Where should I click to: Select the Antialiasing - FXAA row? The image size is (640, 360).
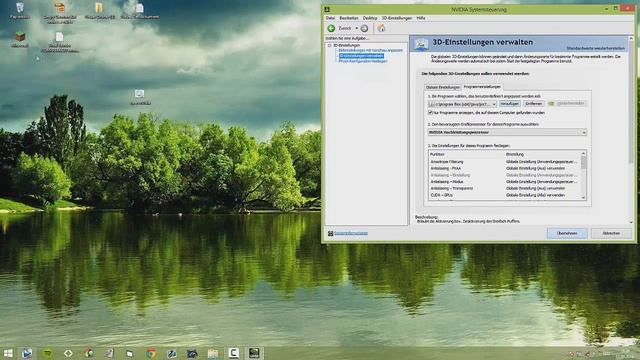tap(504, 168)
